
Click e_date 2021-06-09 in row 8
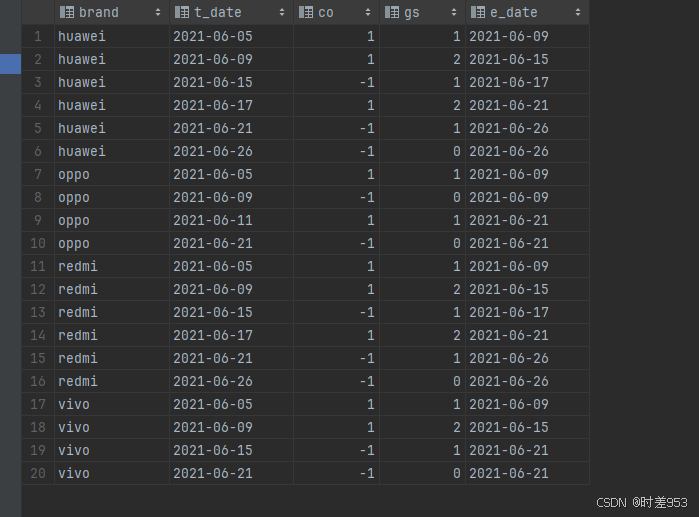click(x=527, y=197)
